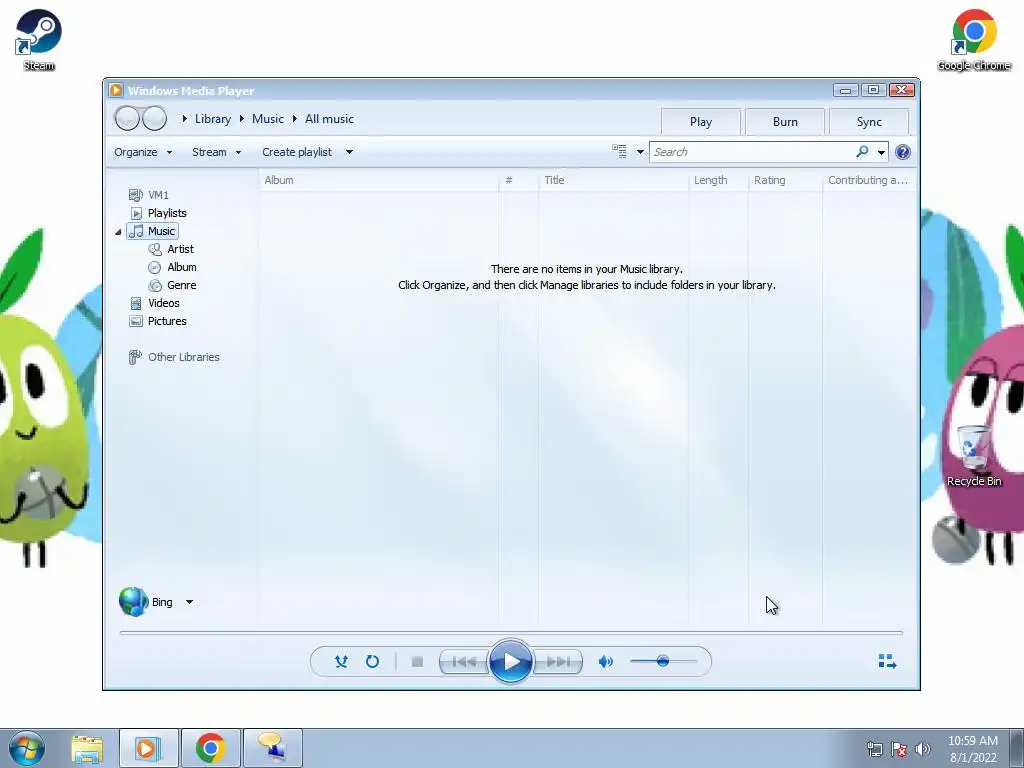Click Music in the breadcrumb
1024x768 pixels.
(x=268, y=119)
